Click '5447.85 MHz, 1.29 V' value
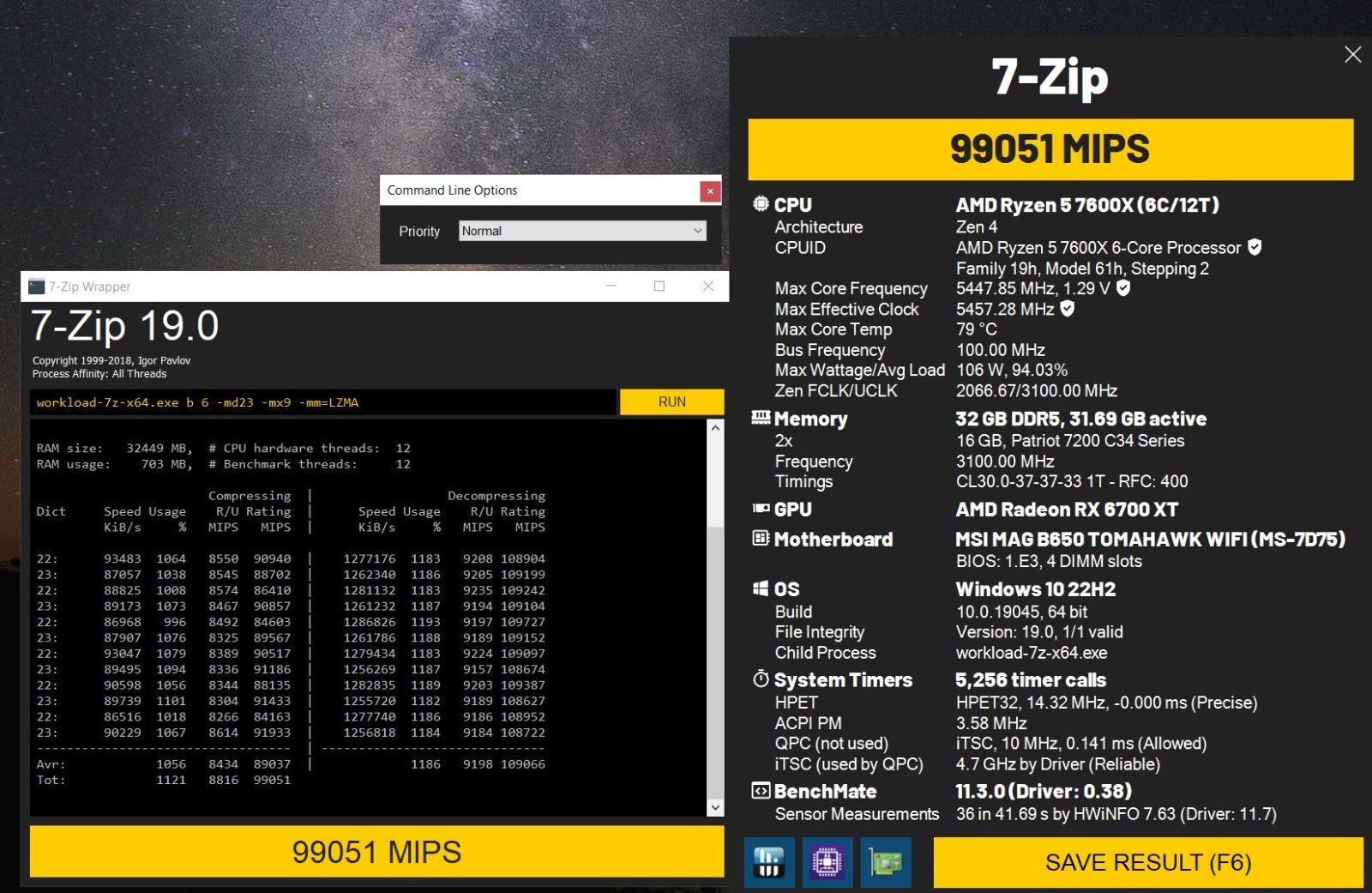The image size is (1372, 893). coord(1033,288)
